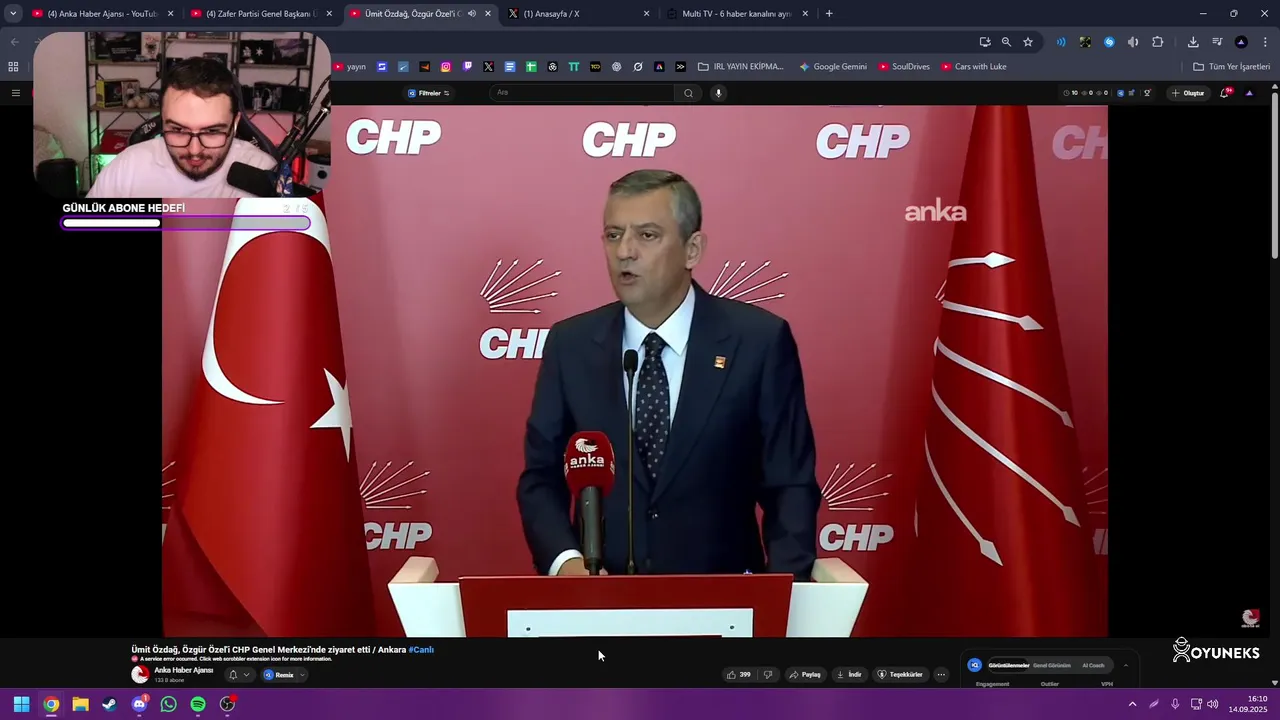Switch to the Zafer Partisi Genel Başkanı tab
This screenshot has height=720, width=1280.
[260, 14]
